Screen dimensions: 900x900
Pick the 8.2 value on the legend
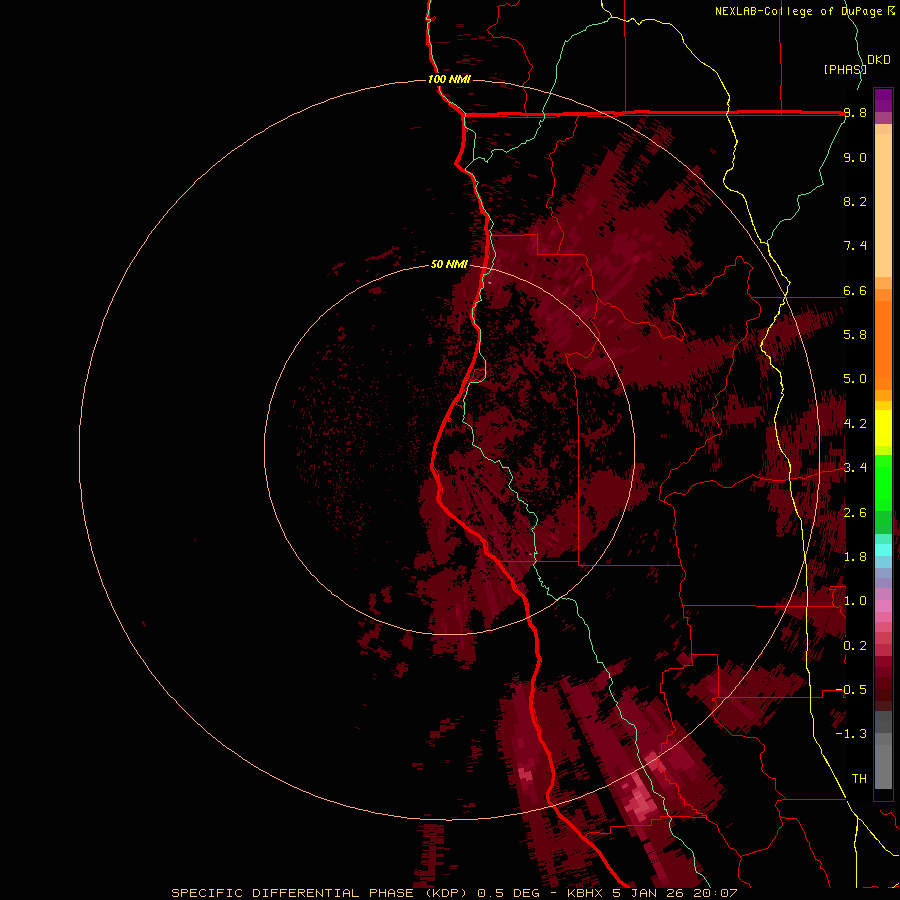pyautogui.click(x=855, y=201)
